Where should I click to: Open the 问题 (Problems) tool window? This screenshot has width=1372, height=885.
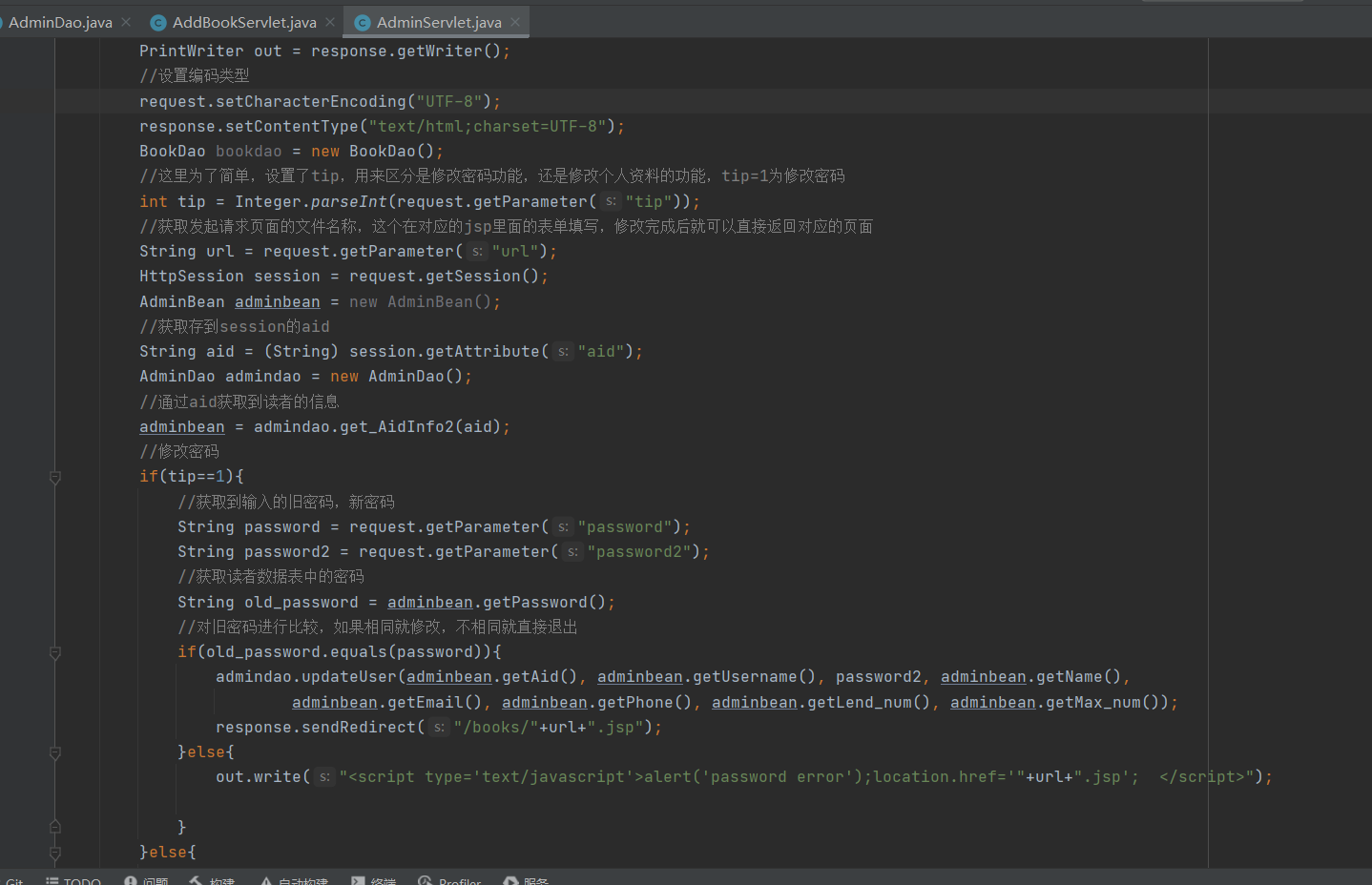tap(146, 881)
